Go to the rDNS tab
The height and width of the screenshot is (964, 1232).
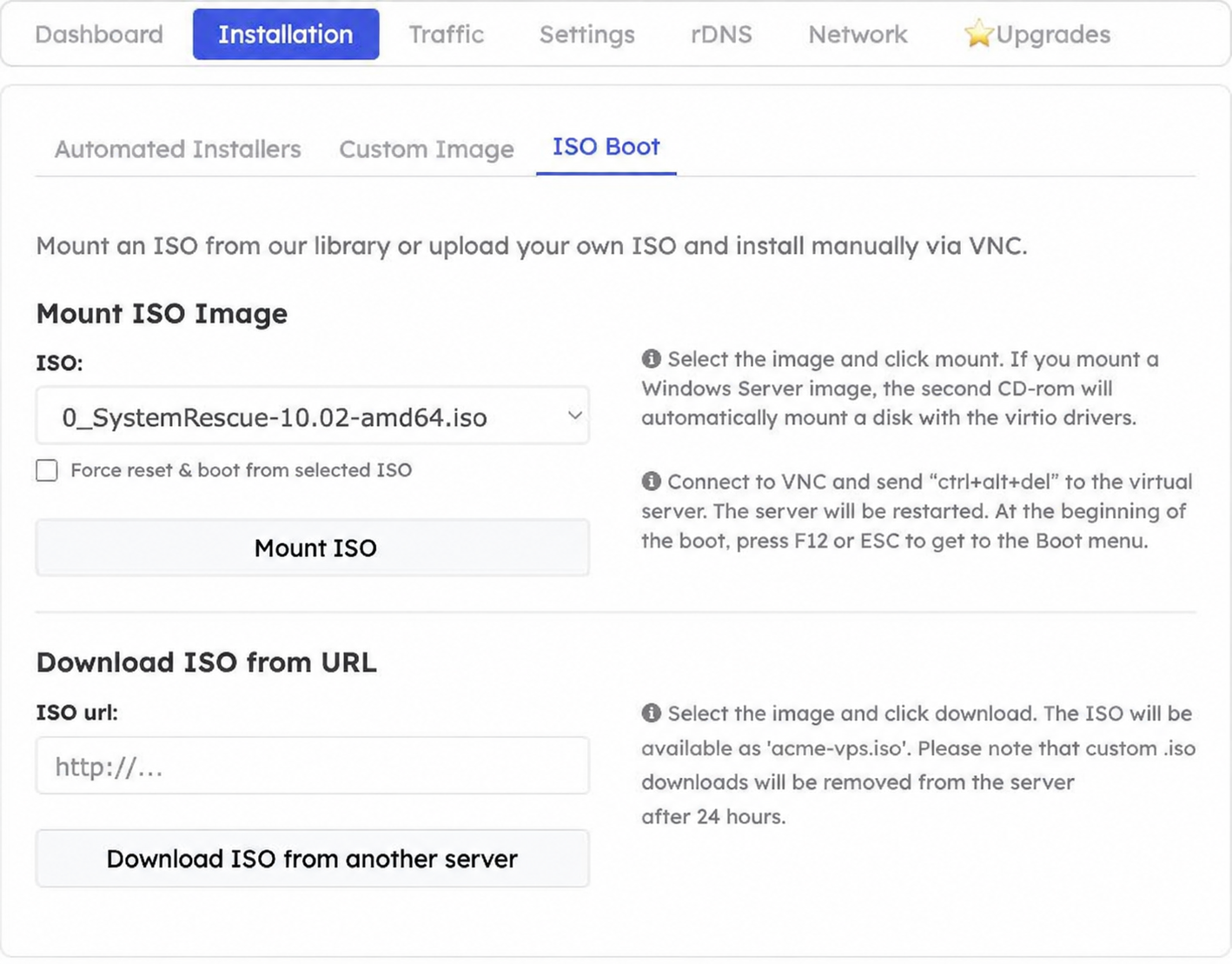pyautogui.click(x=721, y=34)
